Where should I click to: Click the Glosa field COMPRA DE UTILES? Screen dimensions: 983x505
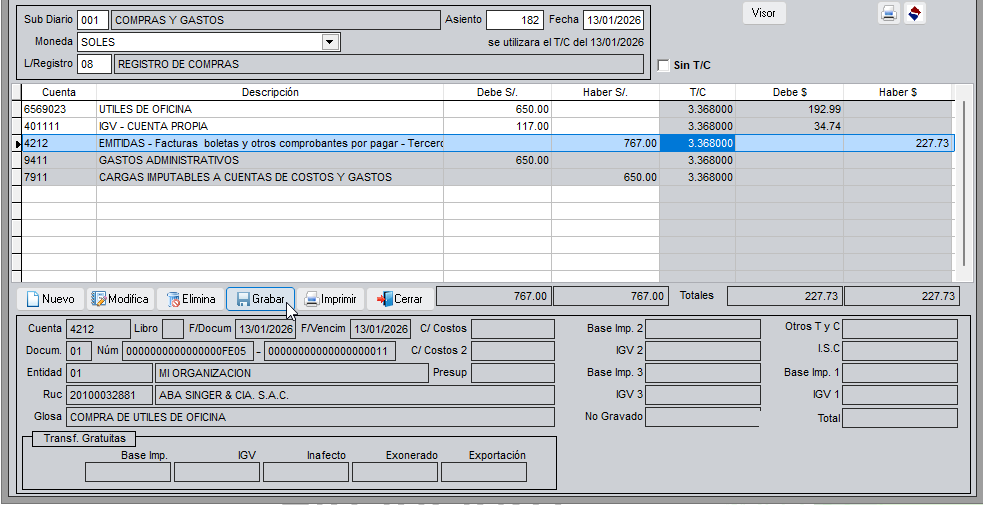pyautogui.click(x=310, y=417)
